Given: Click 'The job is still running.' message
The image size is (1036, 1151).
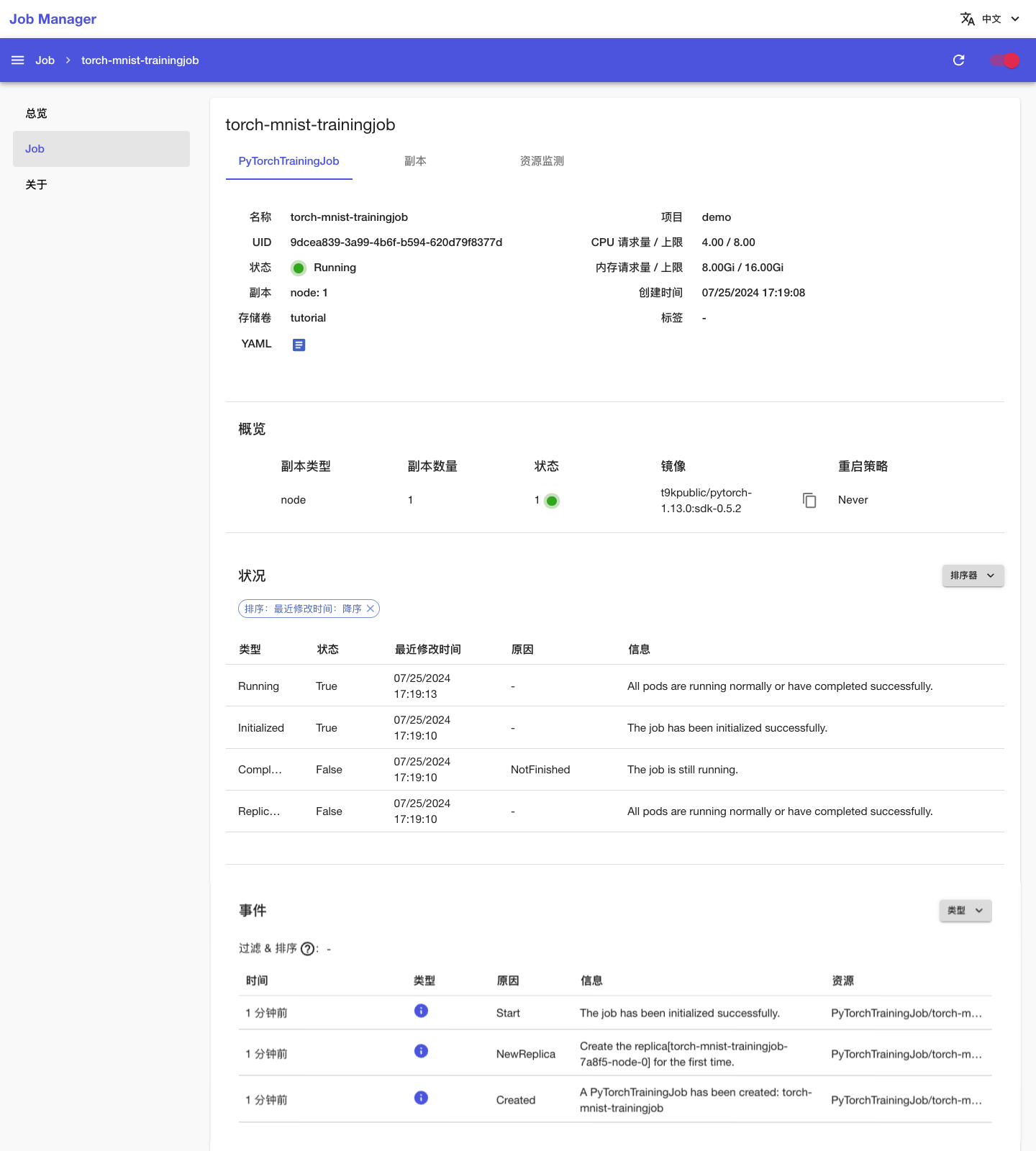Looking at the screenshot, I should pos(683,770).
